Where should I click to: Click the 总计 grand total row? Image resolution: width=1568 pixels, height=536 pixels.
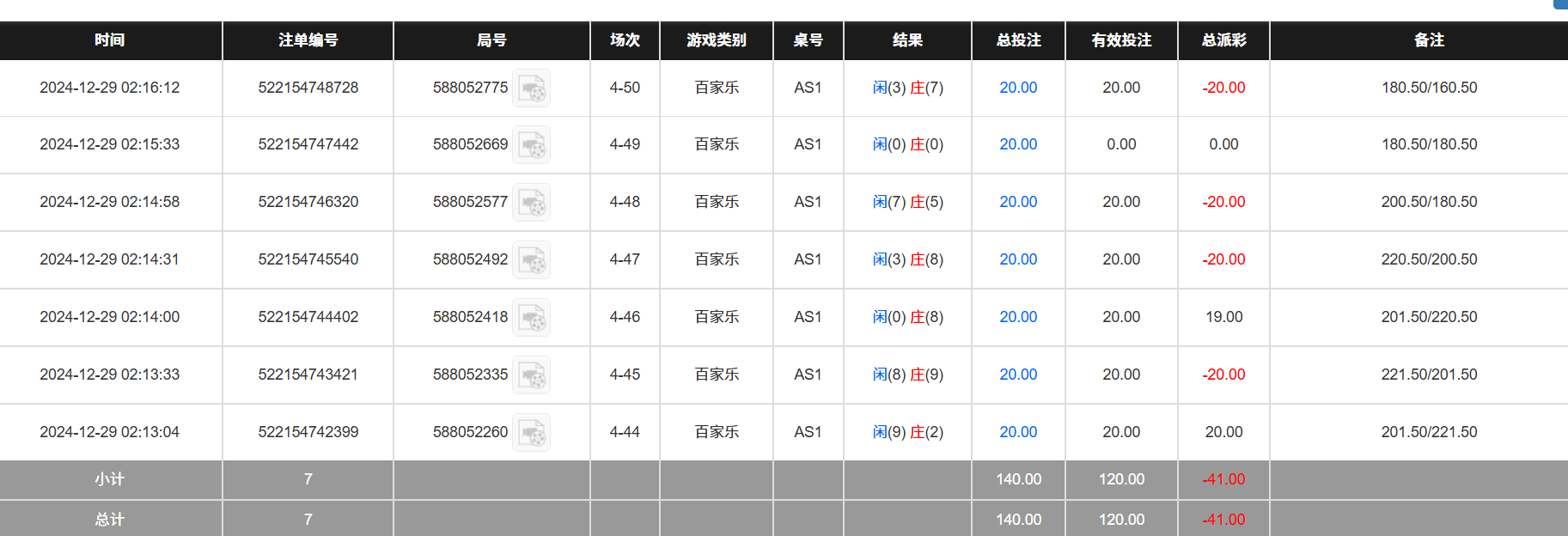[x=111, y=519]
